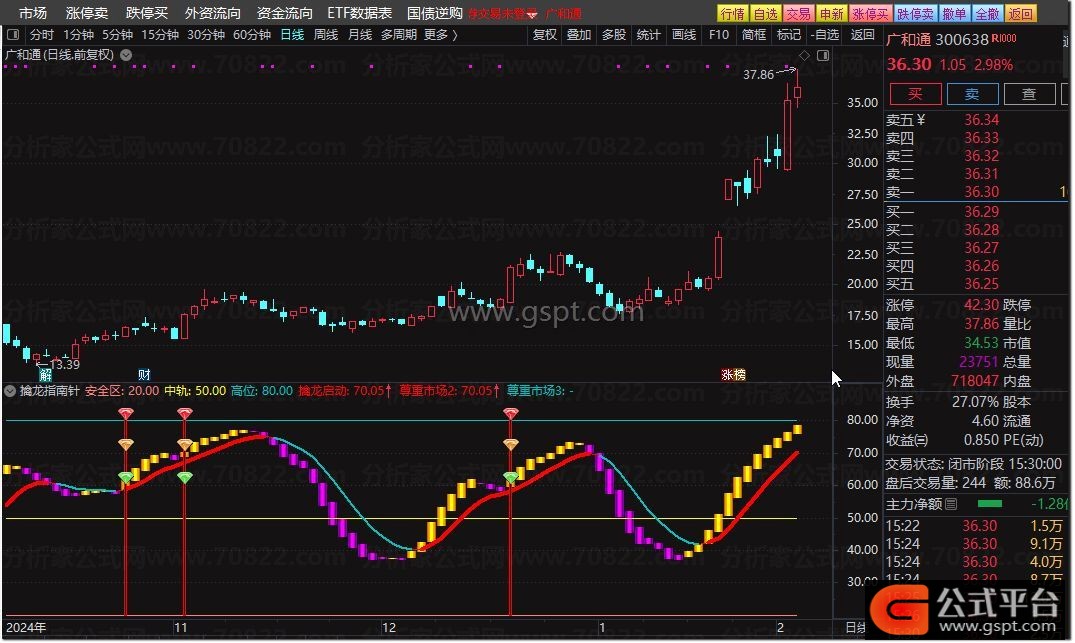The height and width of the screenshot is (643, 1075).
Task: Open the 主力净额 list icon
Action: click(x=951, y=505)
